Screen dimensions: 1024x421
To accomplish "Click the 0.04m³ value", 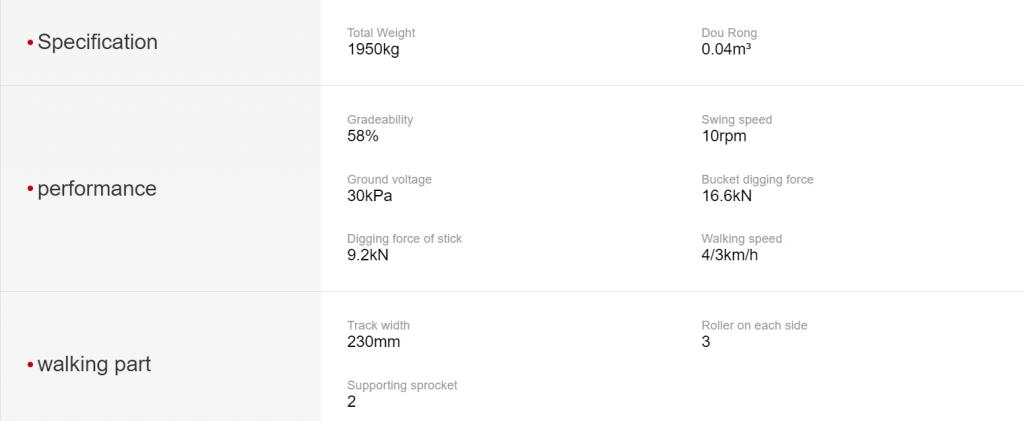I will coord(726,50).
